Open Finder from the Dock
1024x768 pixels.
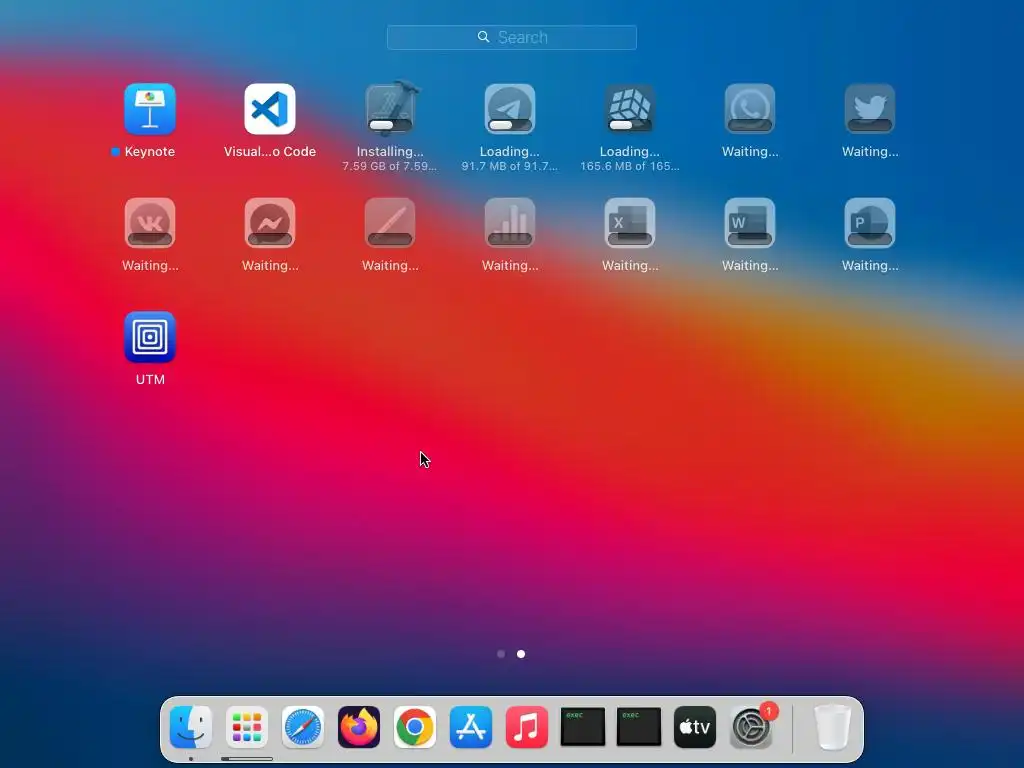click(191, 727)
